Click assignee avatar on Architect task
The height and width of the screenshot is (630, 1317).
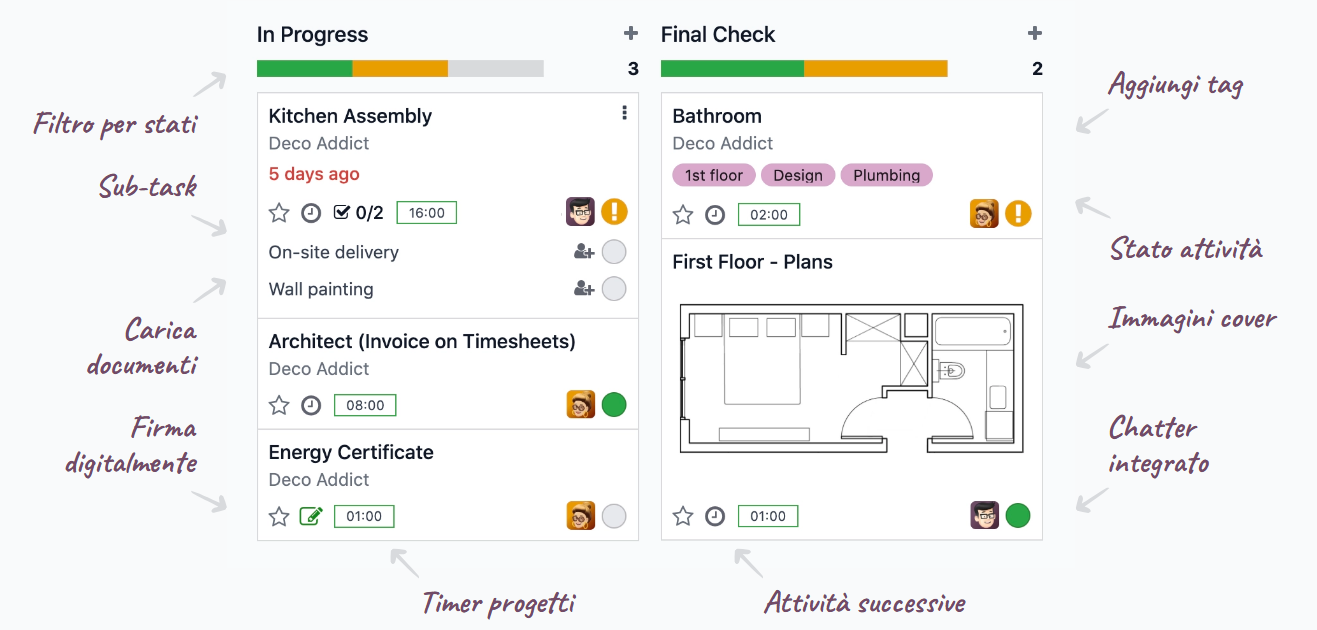pos(581,405)
